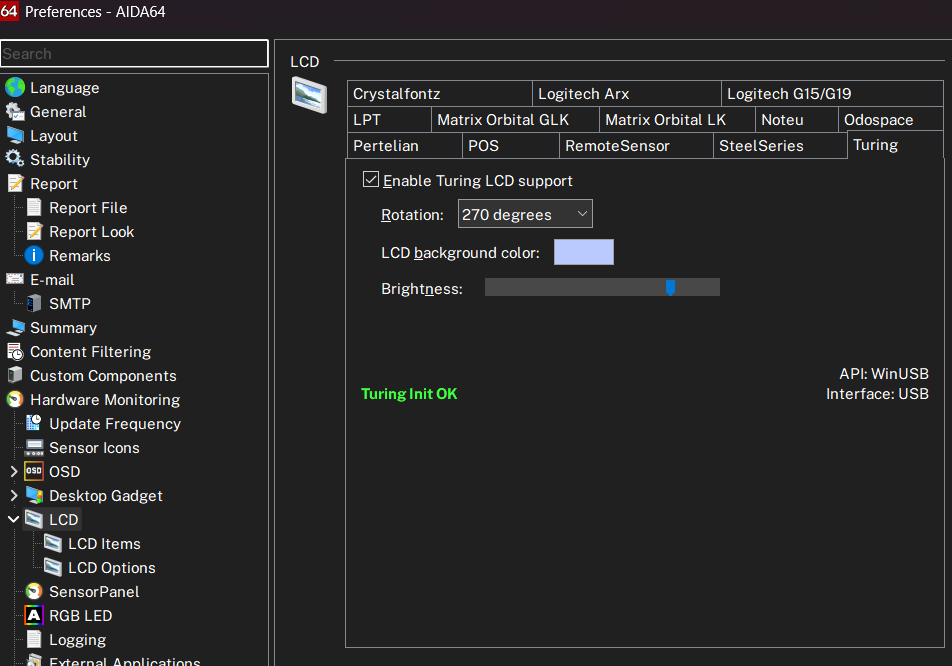
Task: Collapse the LCD tree node
Action: click(x=13, y=520)
